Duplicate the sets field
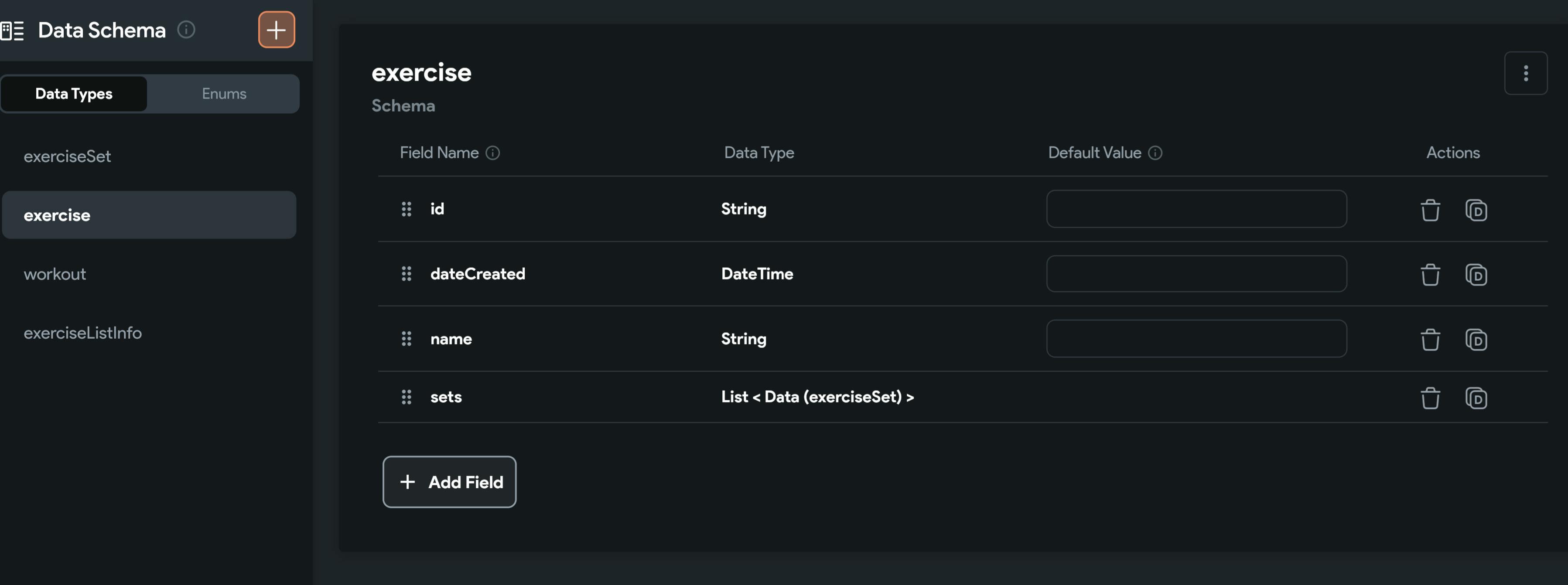The image size is (1568, 585). click(x=1476, y=398)
